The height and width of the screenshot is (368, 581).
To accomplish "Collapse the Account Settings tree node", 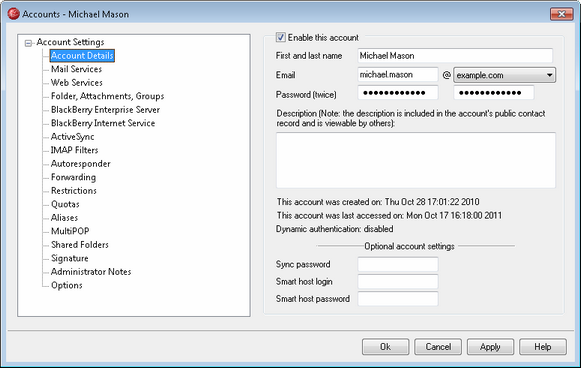I will pos(28,43).
